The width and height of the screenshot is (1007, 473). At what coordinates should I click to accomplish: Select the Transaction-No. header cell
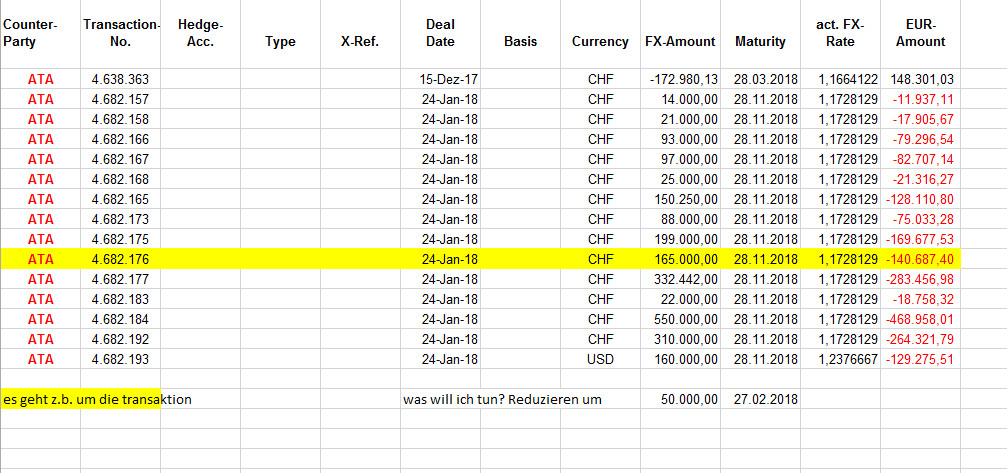[121, 33]
